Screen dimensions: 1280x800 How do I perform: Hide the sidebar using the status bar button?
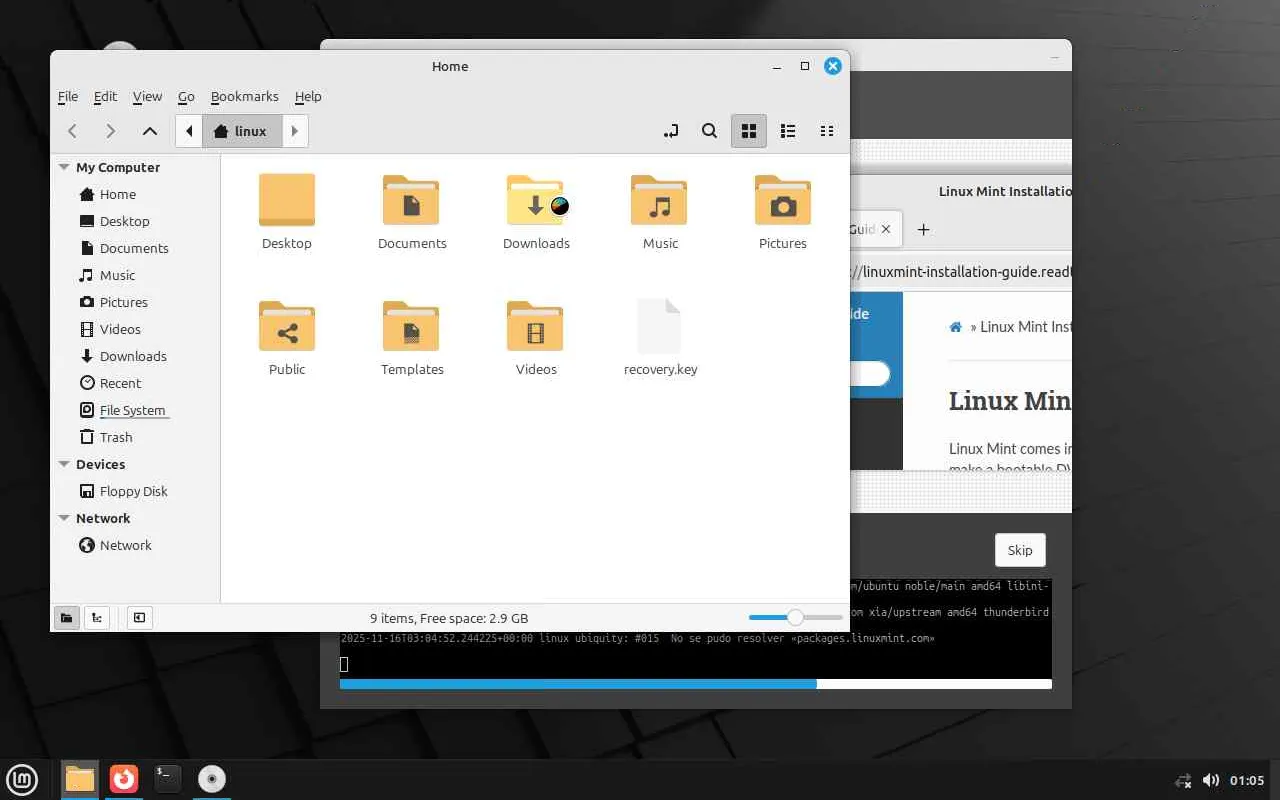(x=139, y=618)
